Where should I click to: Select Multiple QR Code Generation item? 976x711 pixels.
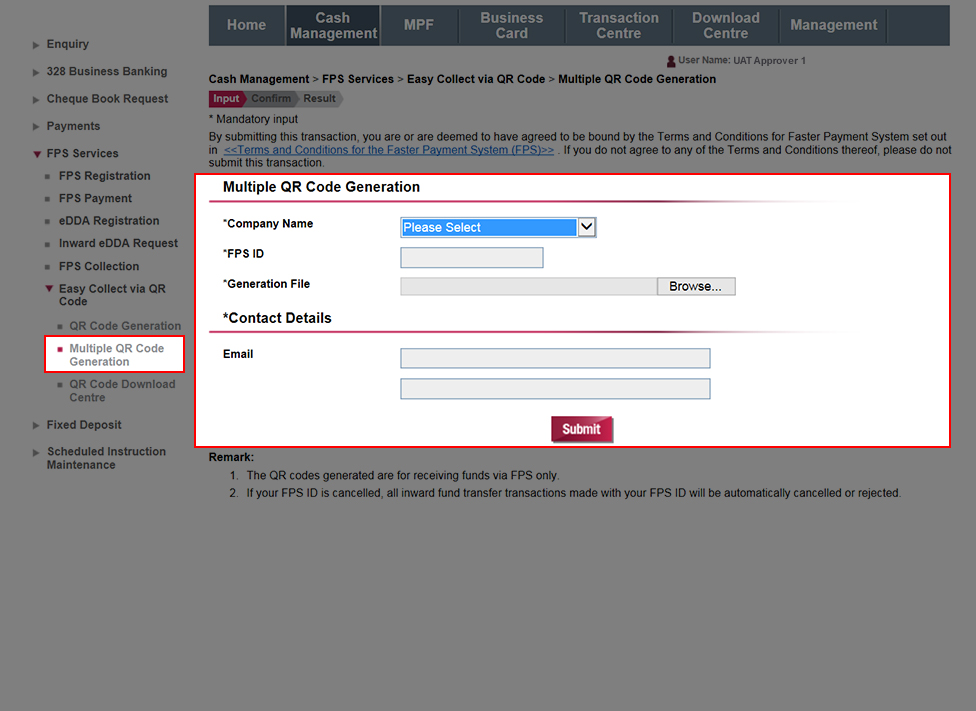tap(116, 355)
